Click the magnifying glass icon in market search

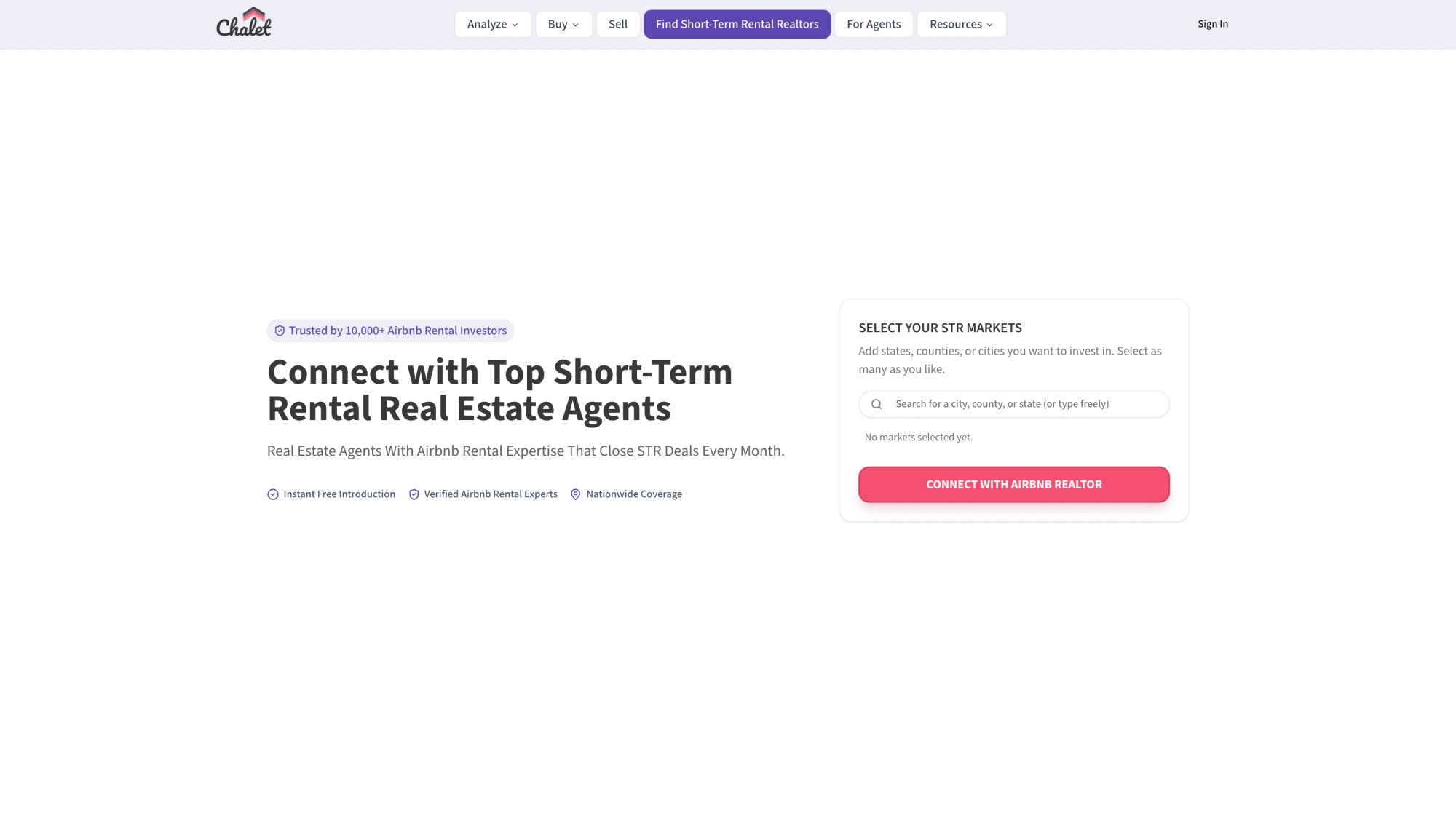tap(877, 404)
